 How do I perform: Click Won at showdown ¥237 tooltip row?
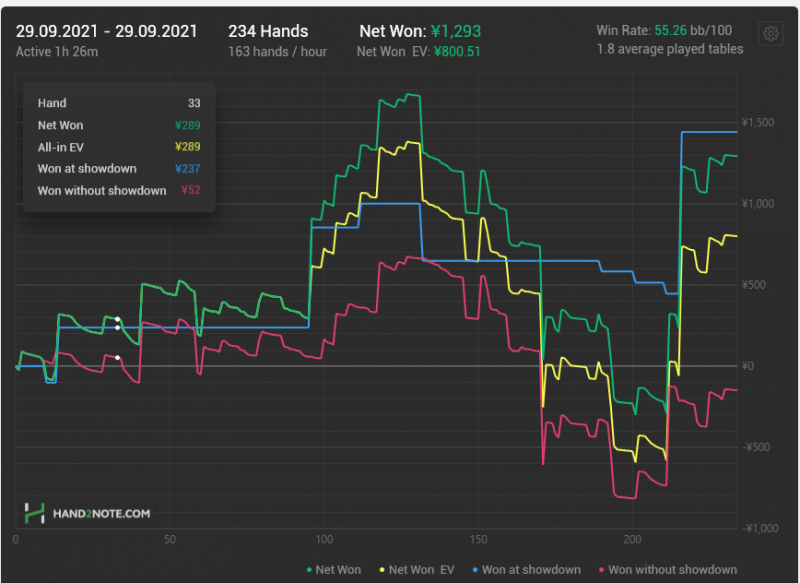120,169
